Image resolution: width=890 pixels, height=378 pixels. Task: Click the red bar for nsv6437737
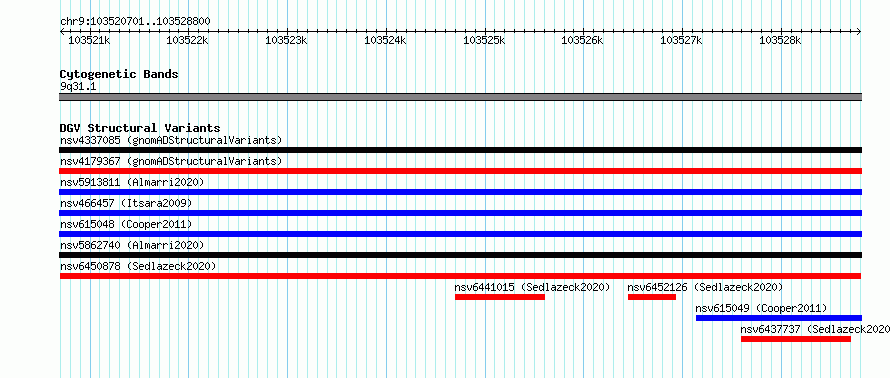pos(796,339)
